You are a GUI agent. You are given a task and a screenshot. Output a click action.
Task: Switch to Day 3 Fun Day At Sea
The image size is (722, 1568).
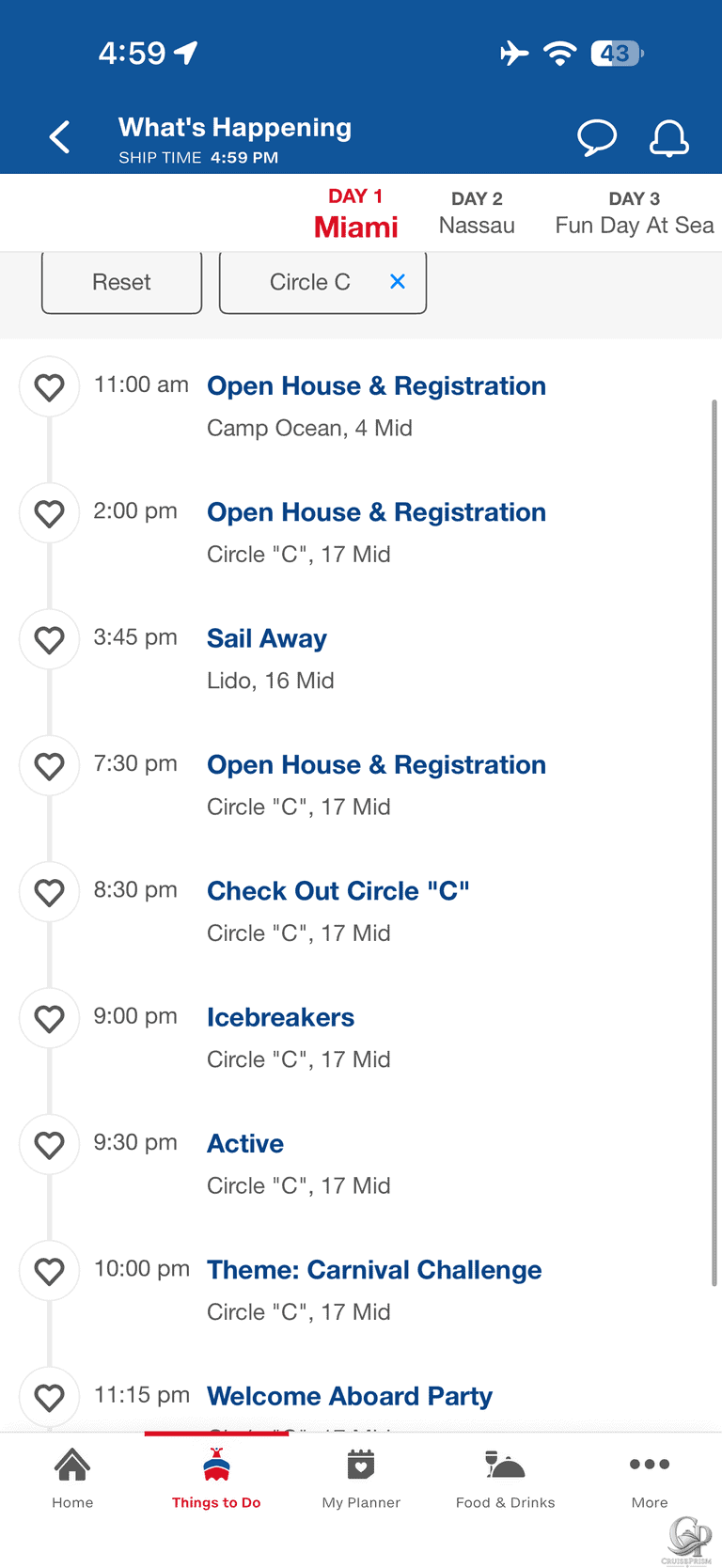click(x=635, y=212)
